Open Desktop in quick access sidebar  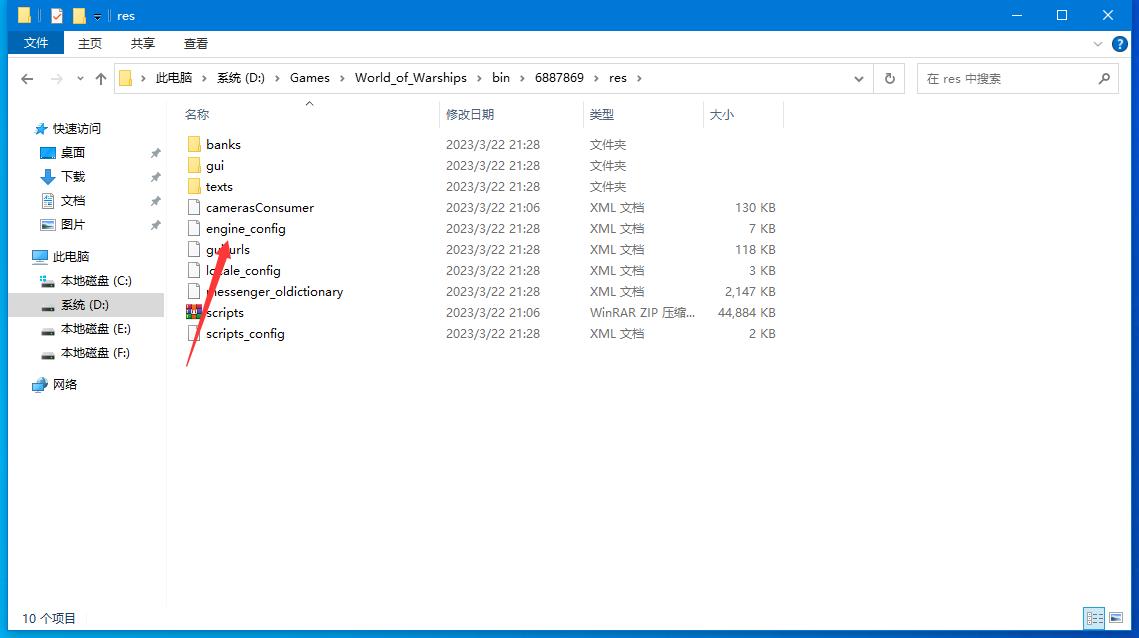coord(73,153)
